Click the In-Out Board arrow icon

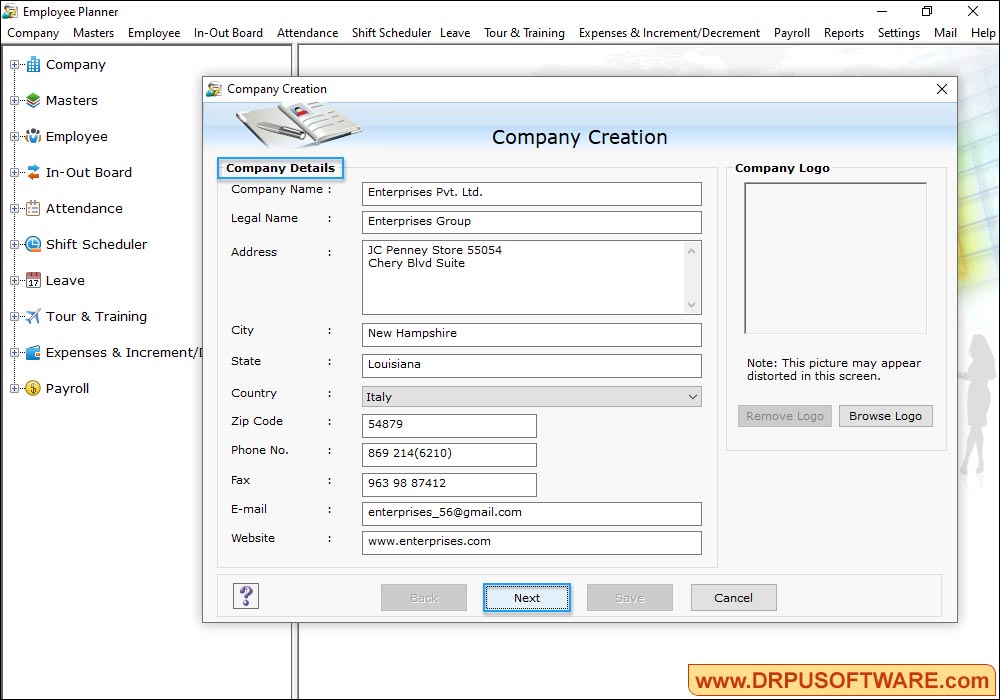click(x=32, y=172)
